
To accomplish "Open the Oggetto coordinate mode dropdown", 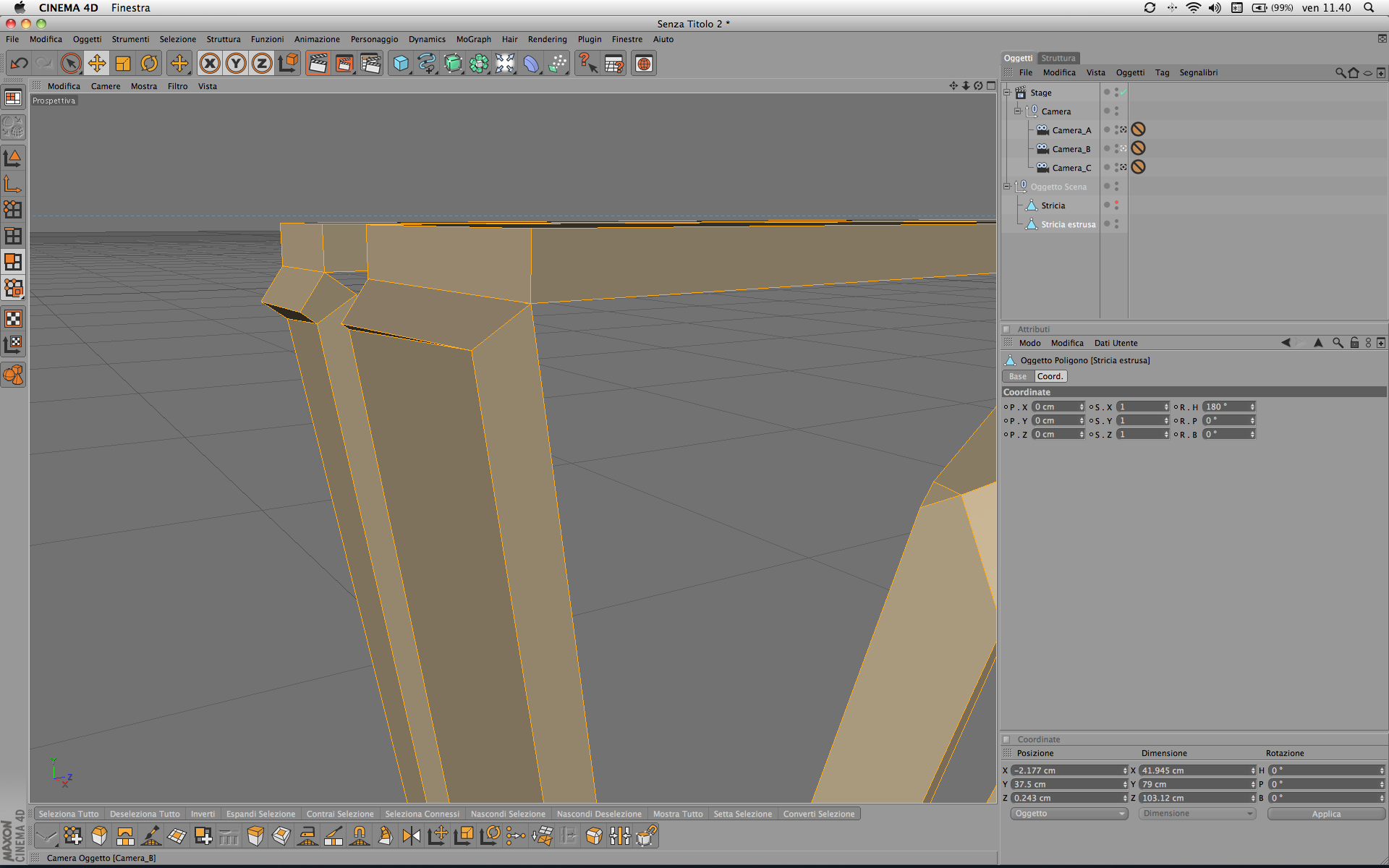I will tap(1069, 814).
